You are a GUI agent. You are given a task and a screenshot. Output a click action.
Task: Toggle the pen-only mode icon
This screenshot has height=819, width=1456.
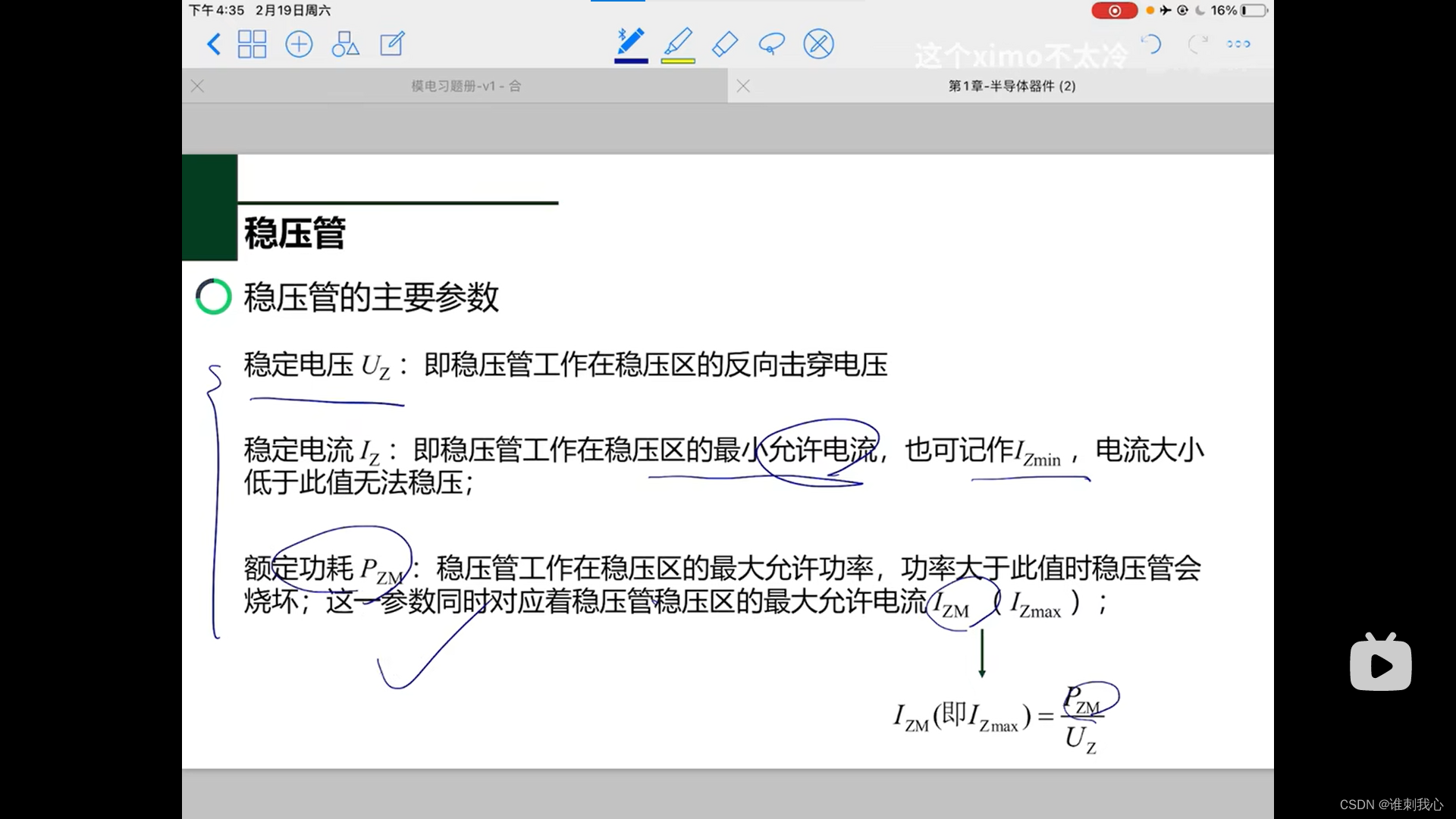click(x=818, y=44)
